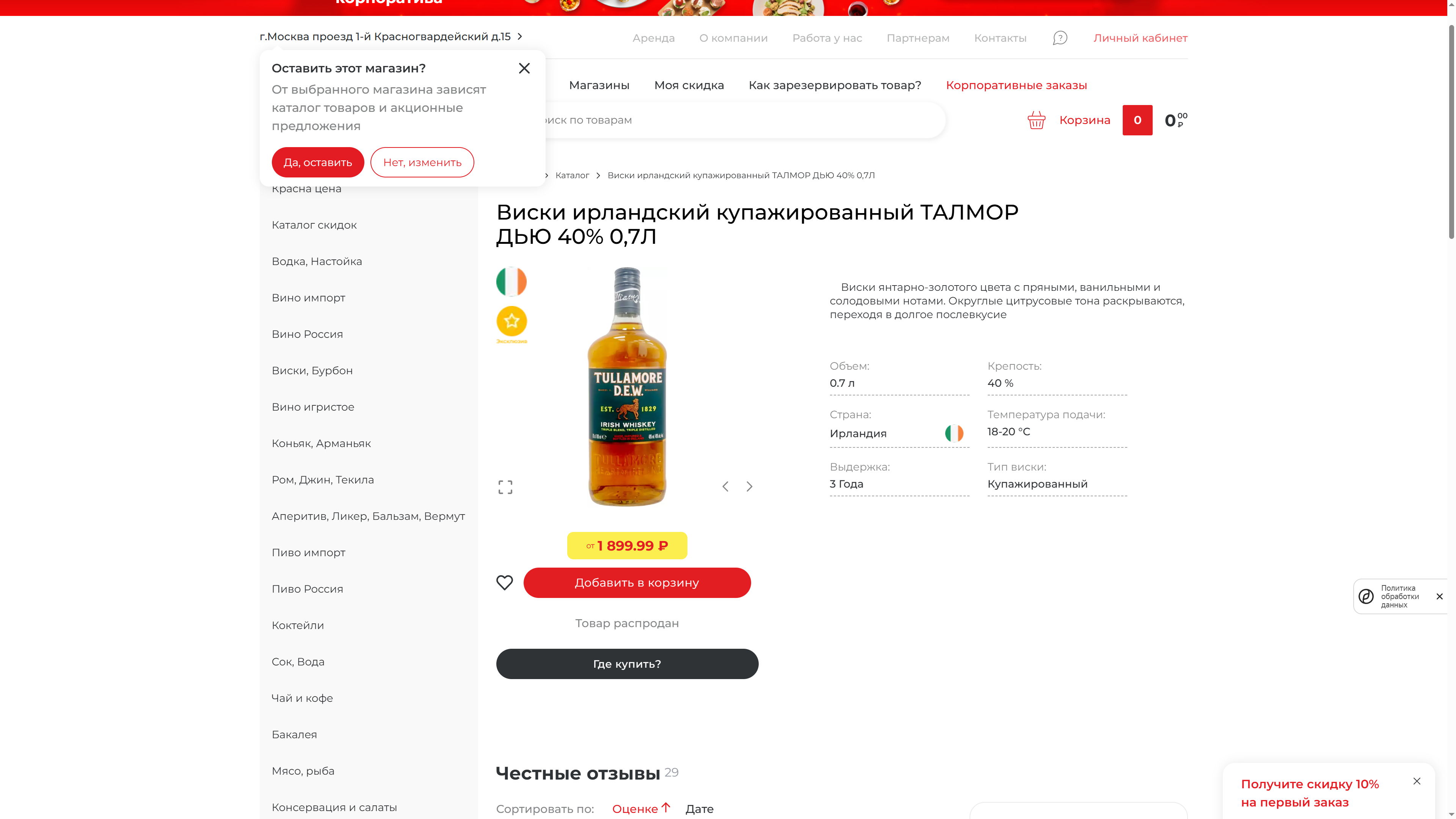1456x819 pixels.
Task: Show previous product image arrow
Action: (725, 486)
